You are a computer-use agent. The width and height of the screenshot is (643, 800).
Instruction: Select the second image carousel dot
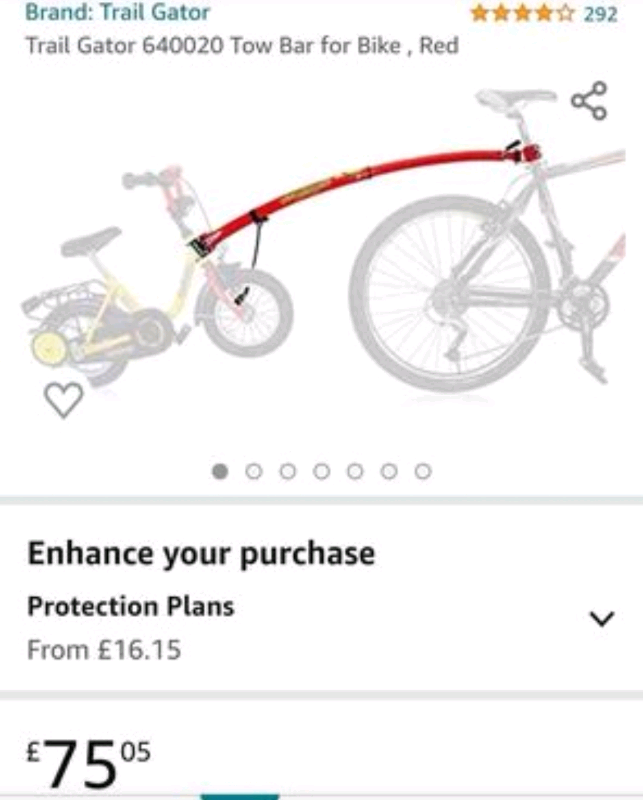click(254, 471)
